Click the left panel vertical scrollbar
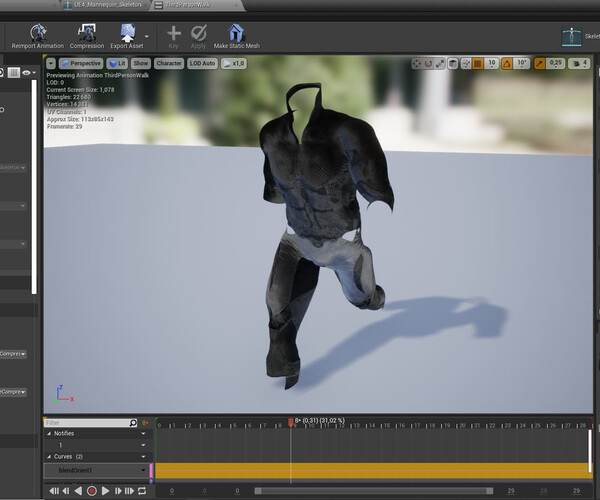Image resolution: width=600 pixels, height=500 pixels. 34,187
